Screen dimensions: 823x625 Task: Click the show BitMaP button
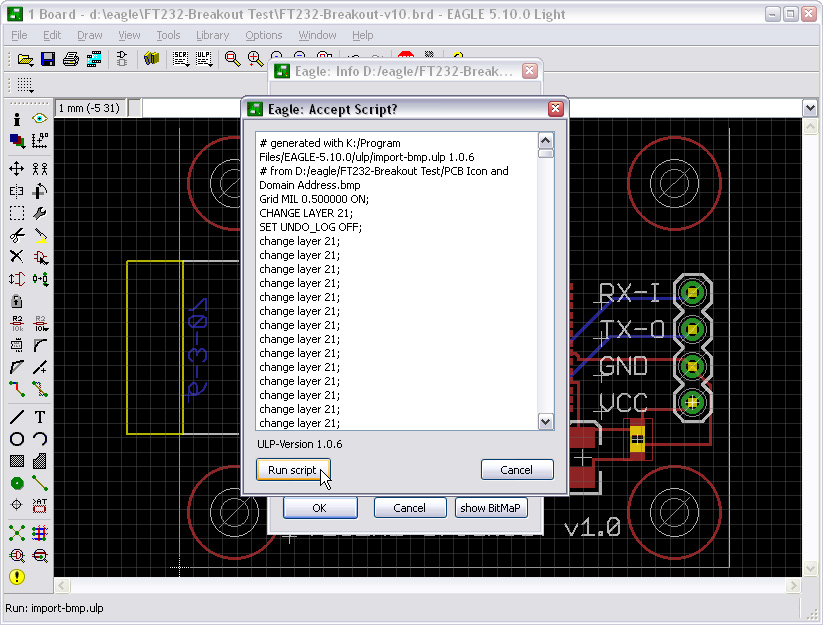(491, 507)
